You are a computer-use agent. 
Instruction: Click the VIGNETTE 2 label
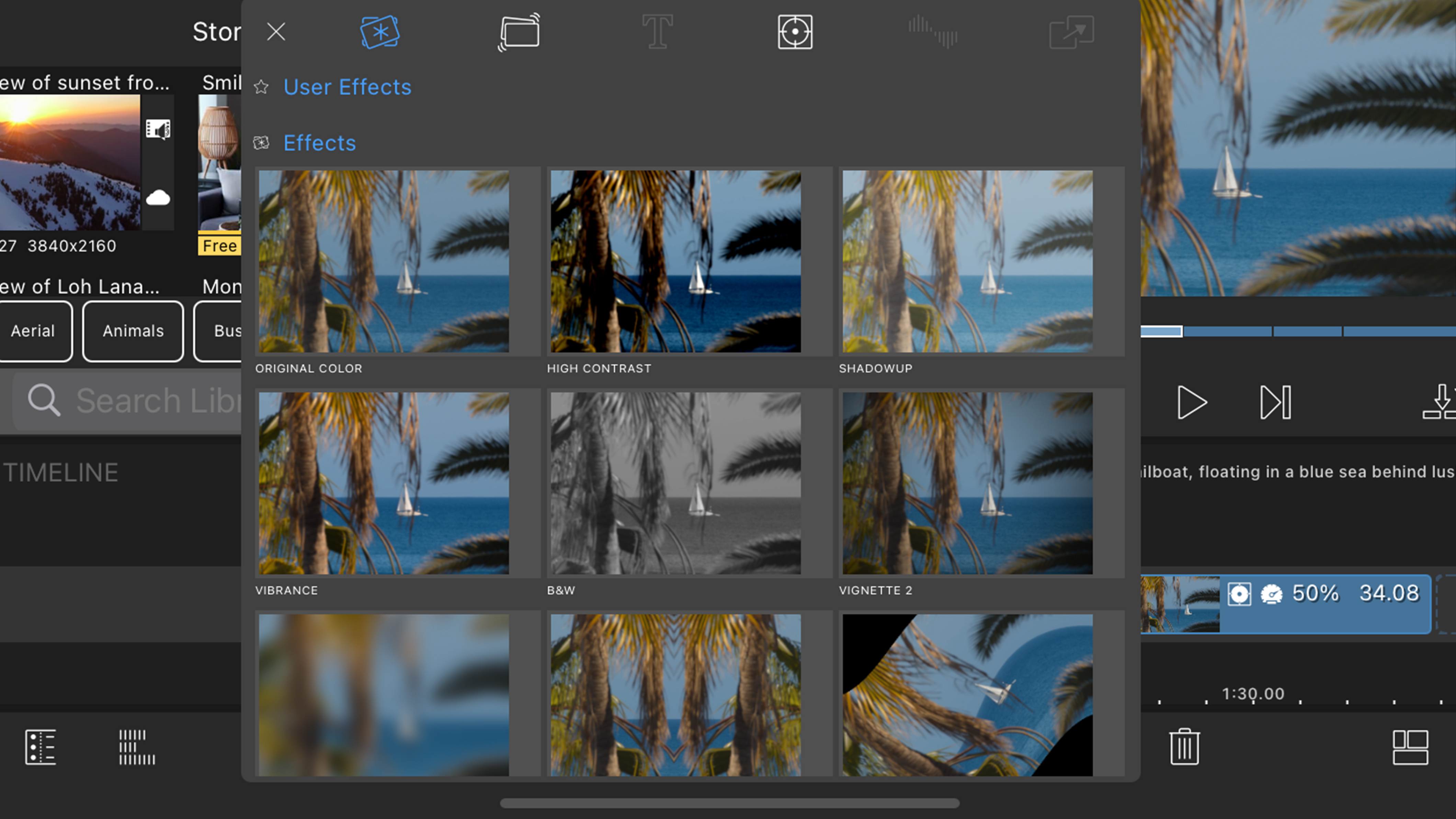point(876,591)
